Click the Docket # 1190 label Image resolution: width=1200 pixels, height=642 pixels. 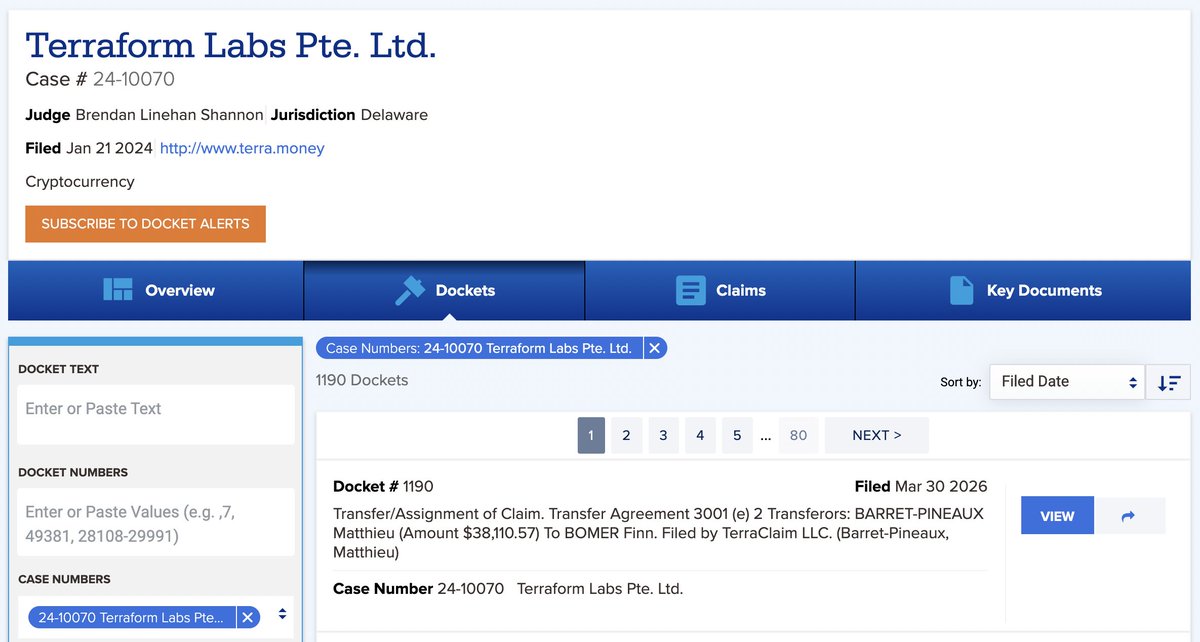tap(383, 486)
